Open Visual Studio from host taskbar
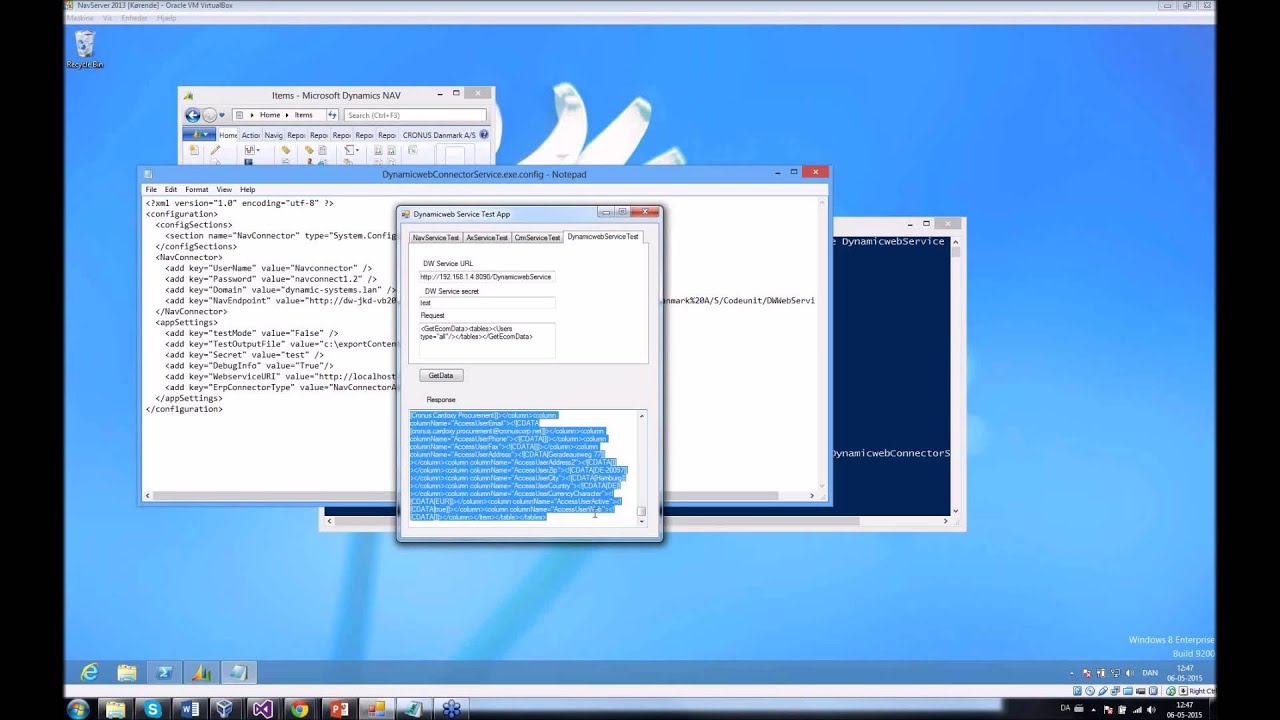Image resolution: width=1280 pixels, height=720 pixels. point(263,709)
